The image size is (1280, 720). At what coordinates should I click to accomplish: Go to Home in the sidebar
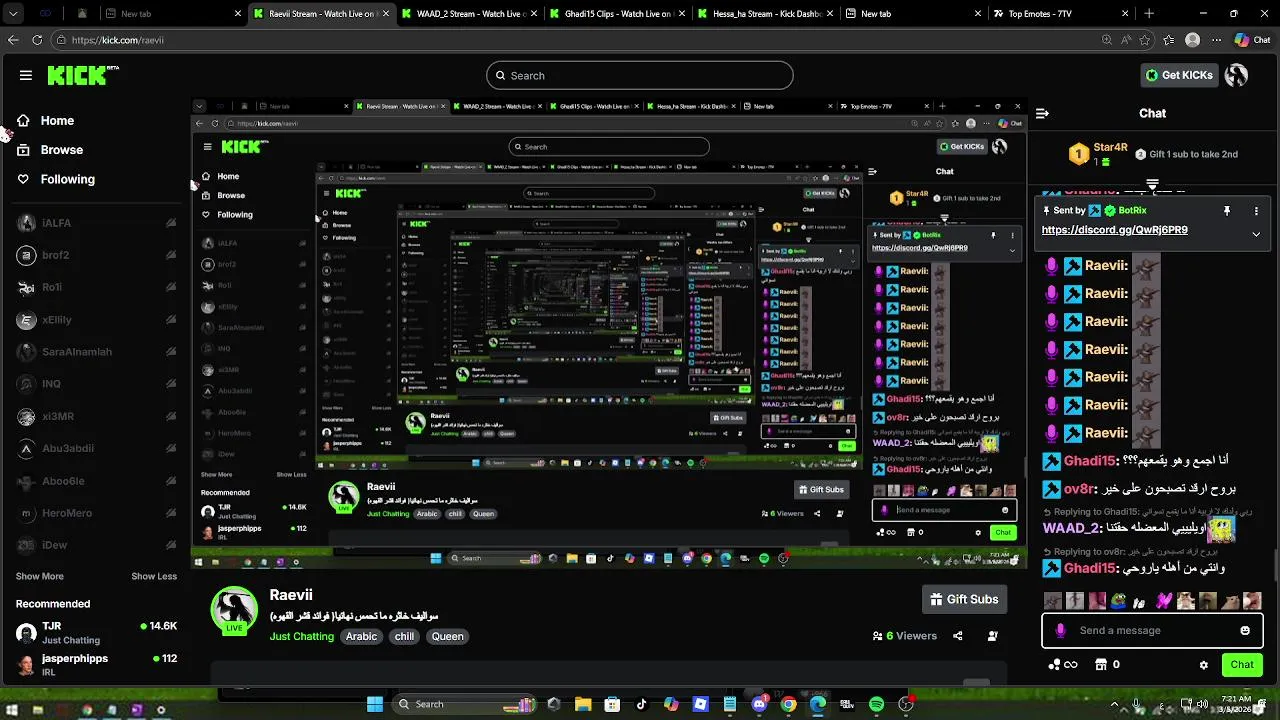click(x=46, y=120)
